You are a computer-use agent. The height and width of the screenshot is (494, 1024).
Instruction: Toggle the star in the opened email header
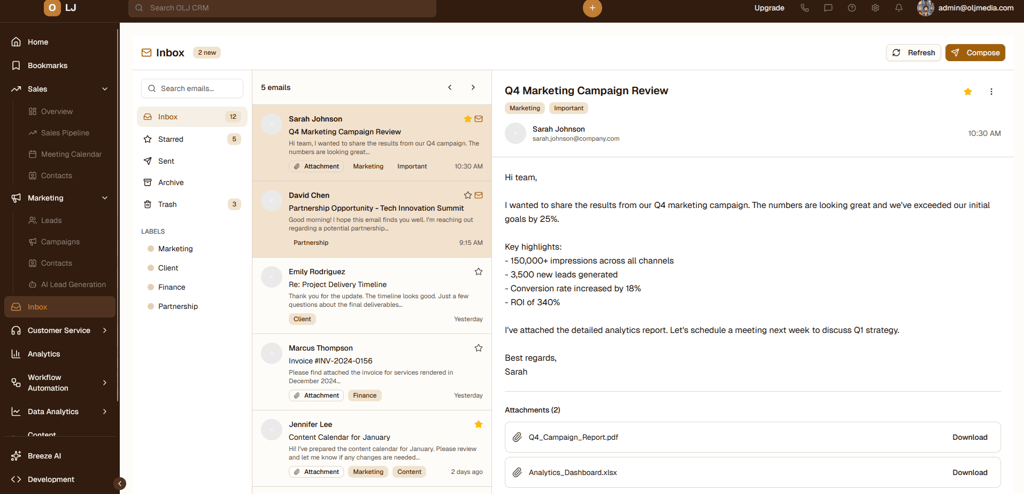968,91
